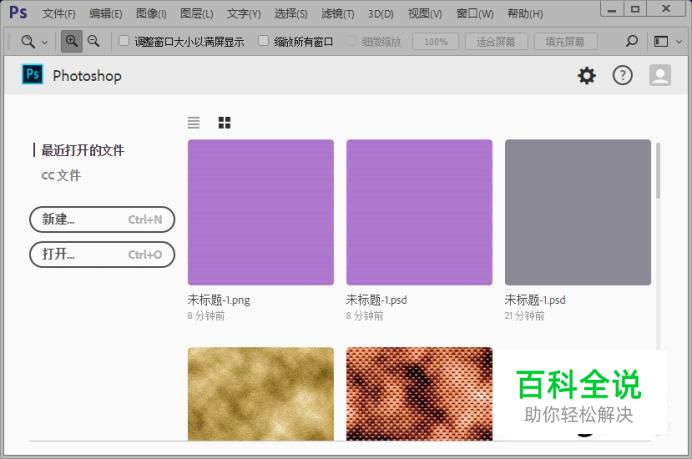The height and width of the screenshot is (459, 692).
Task: Open the 视图(V) menu
Action: click(425, 14)
